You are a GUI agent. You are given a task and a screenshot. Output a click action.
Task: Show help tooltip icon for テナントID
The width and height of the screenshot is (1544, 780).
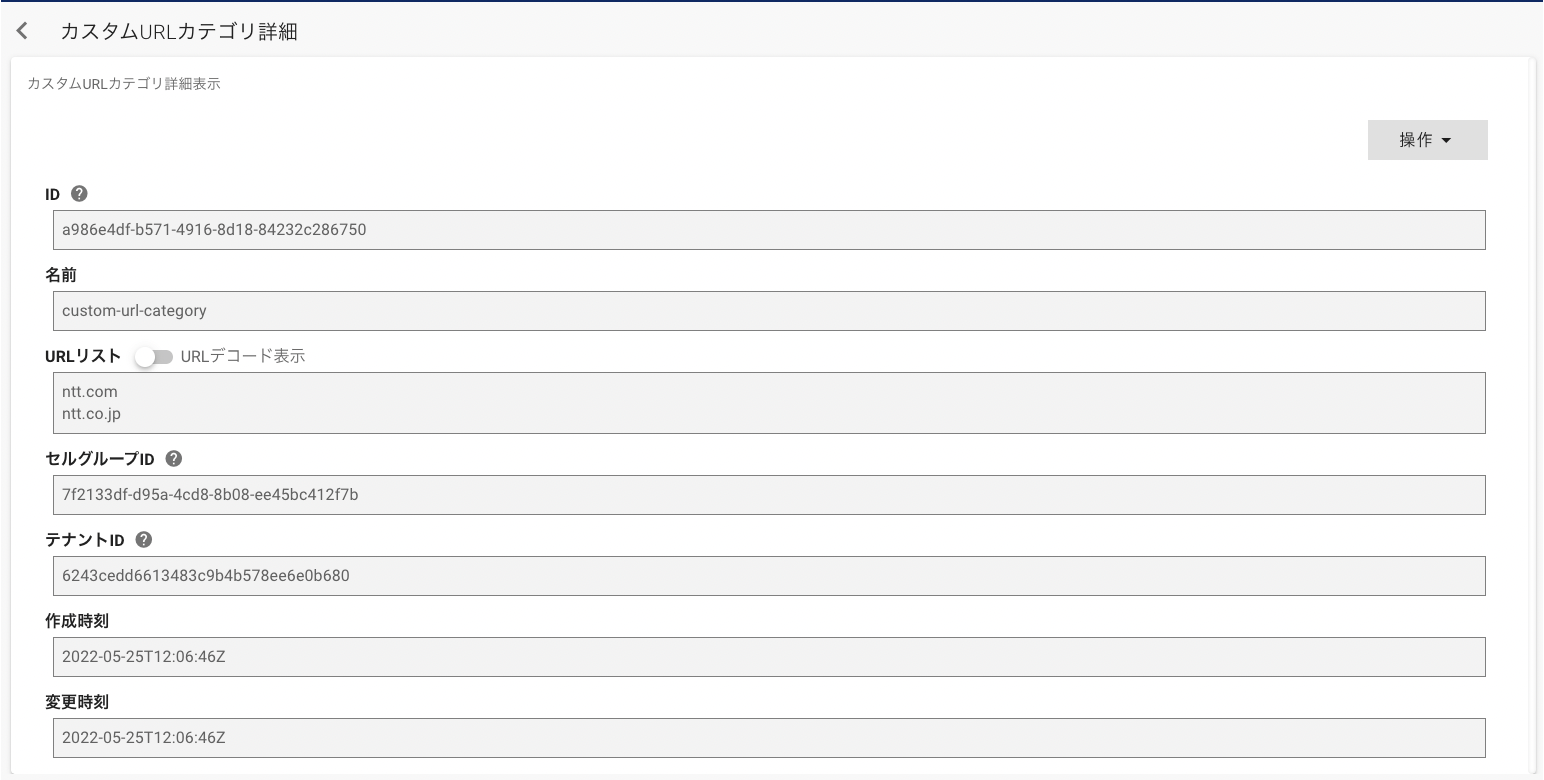(x=143, y=540)
